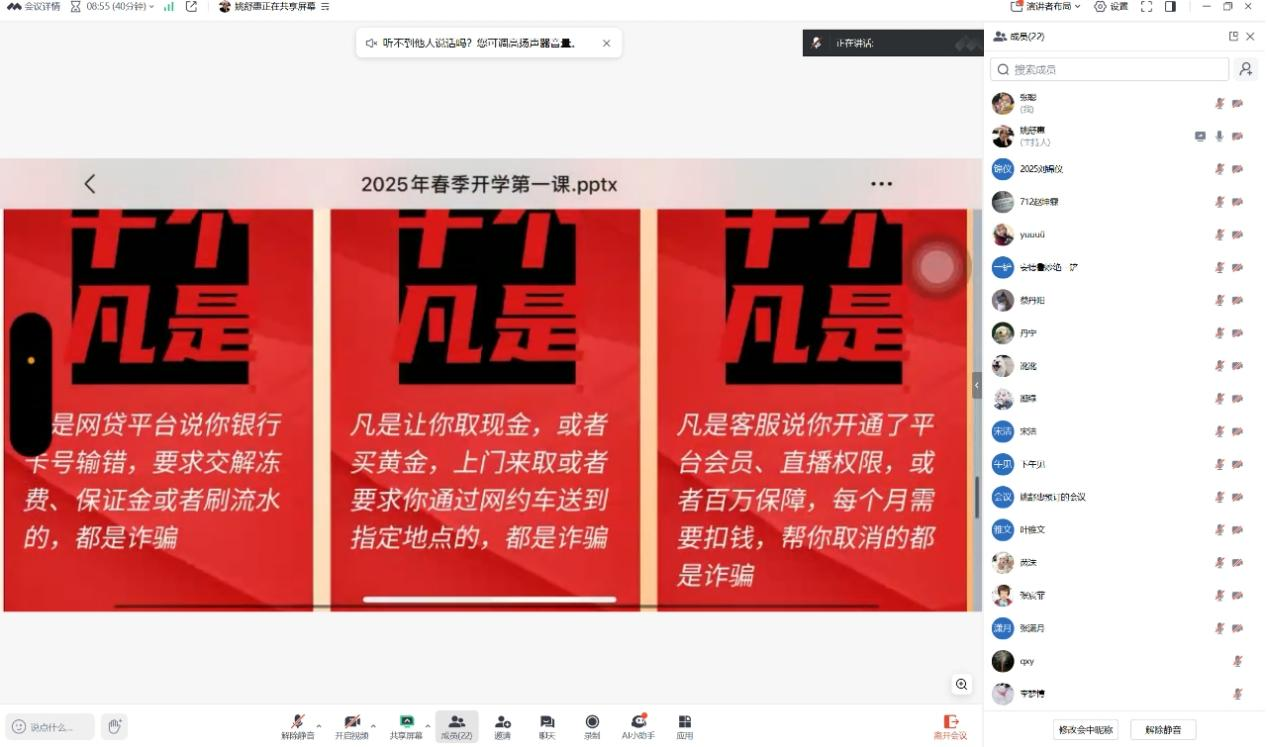Toggle full screen mode in top bar
Viewport: 1267px width, 747px height.
pyautogui.click(x=1146, y=7)
